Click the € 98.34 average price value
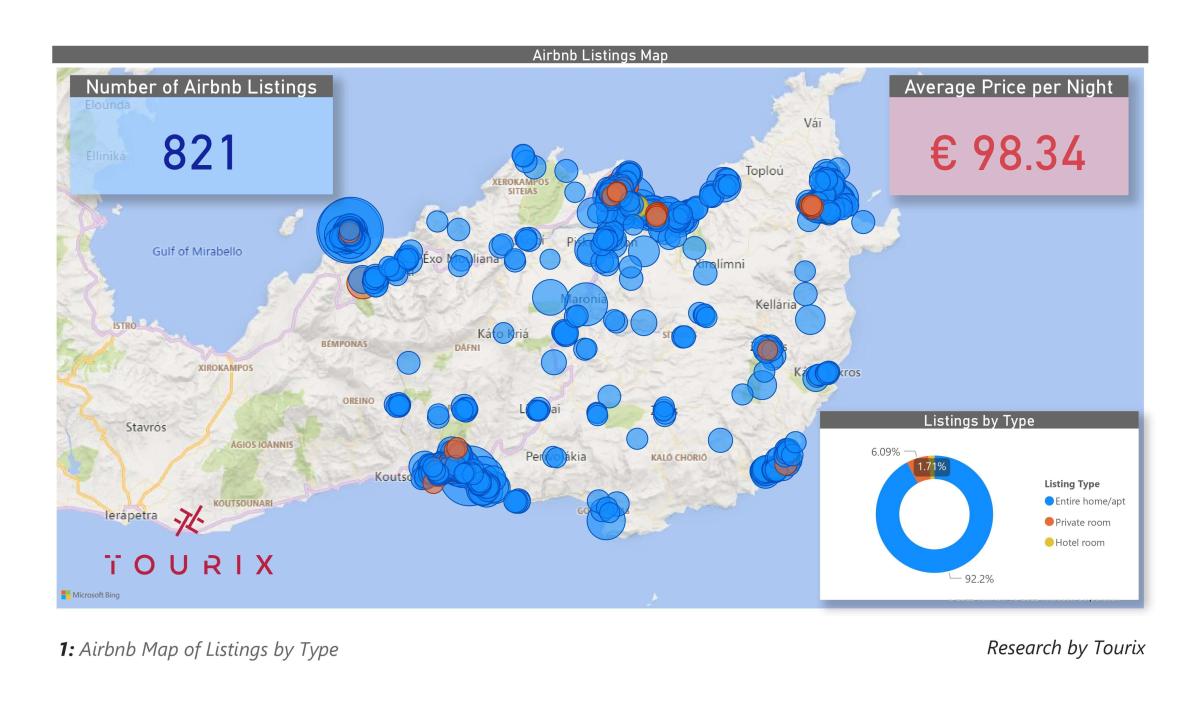The image size is (1200, 712). click(x=1009, y=153)
